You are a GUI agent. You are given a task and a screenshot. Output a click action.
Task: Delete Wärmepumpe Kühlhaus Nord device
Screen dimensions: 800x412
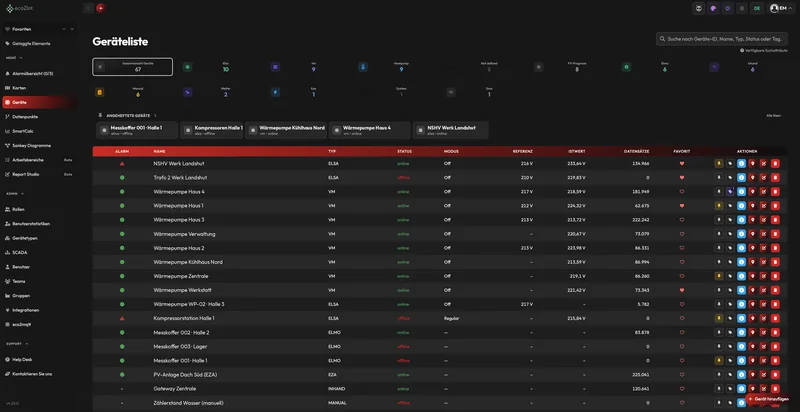775,262
